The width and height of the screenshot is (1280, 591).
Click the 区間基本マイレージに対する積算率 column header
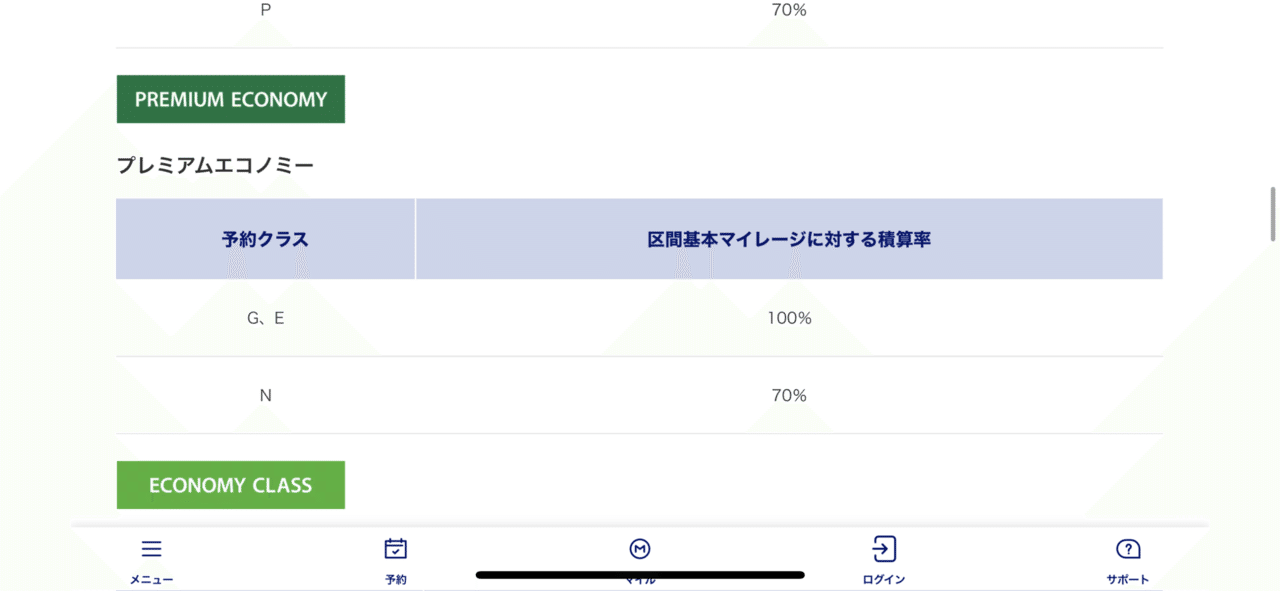[x=789, y=239]
